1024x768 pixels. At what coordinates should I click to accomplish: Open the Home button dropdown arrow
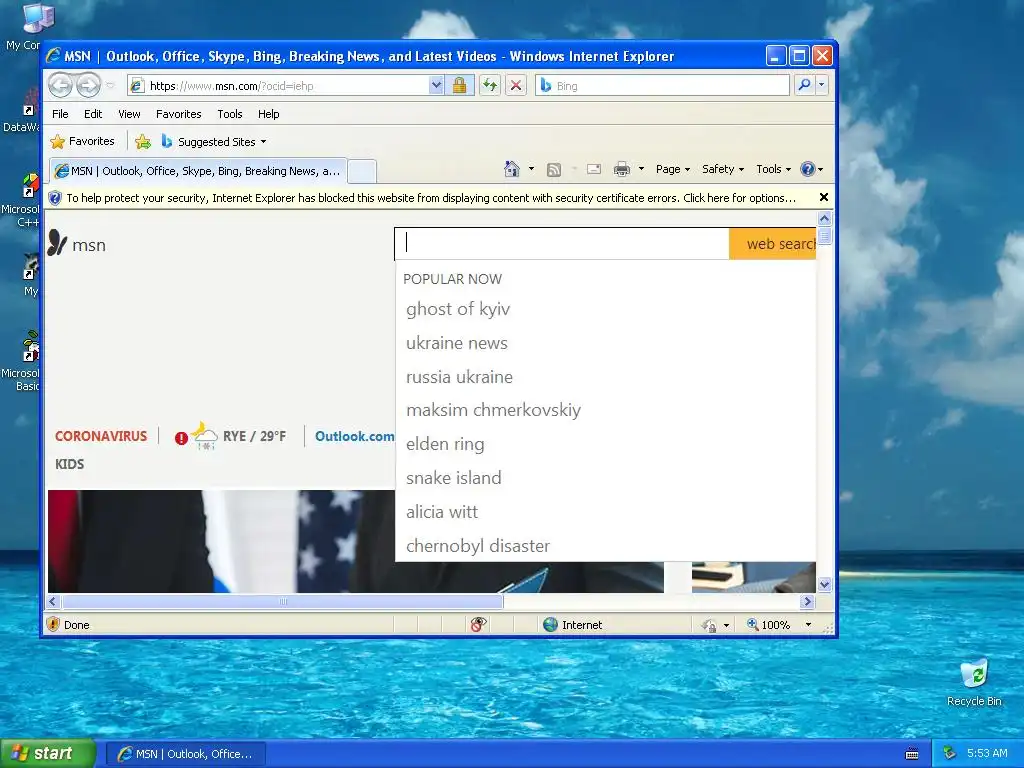coord(531,169)
